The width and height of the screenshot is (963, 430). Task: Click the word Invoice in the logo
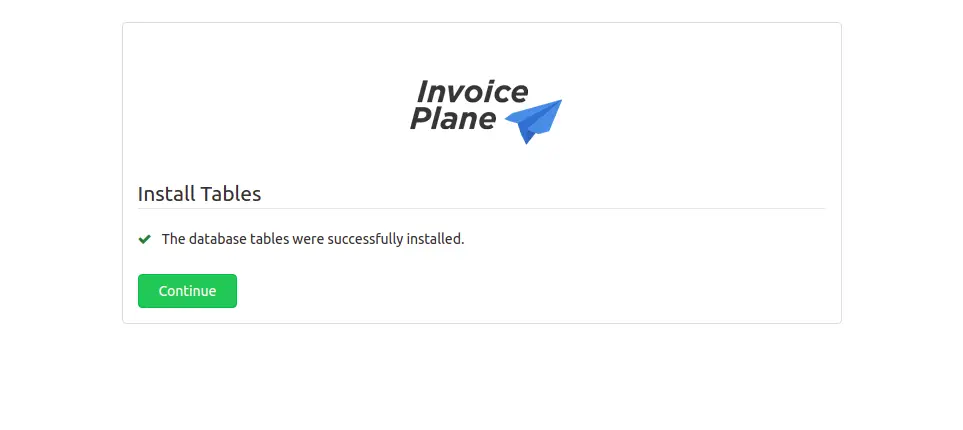(472, 92)
